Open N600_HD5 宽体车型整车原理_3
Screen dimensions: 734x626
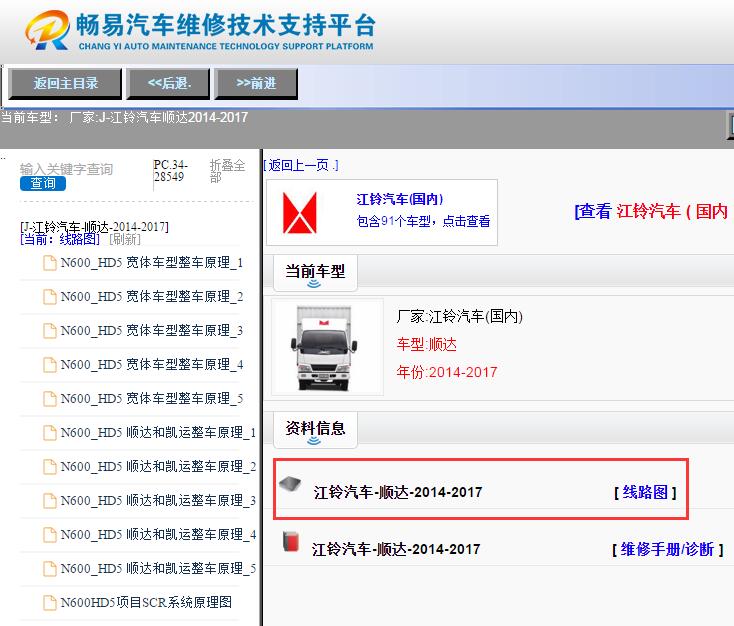coord(152,331)
